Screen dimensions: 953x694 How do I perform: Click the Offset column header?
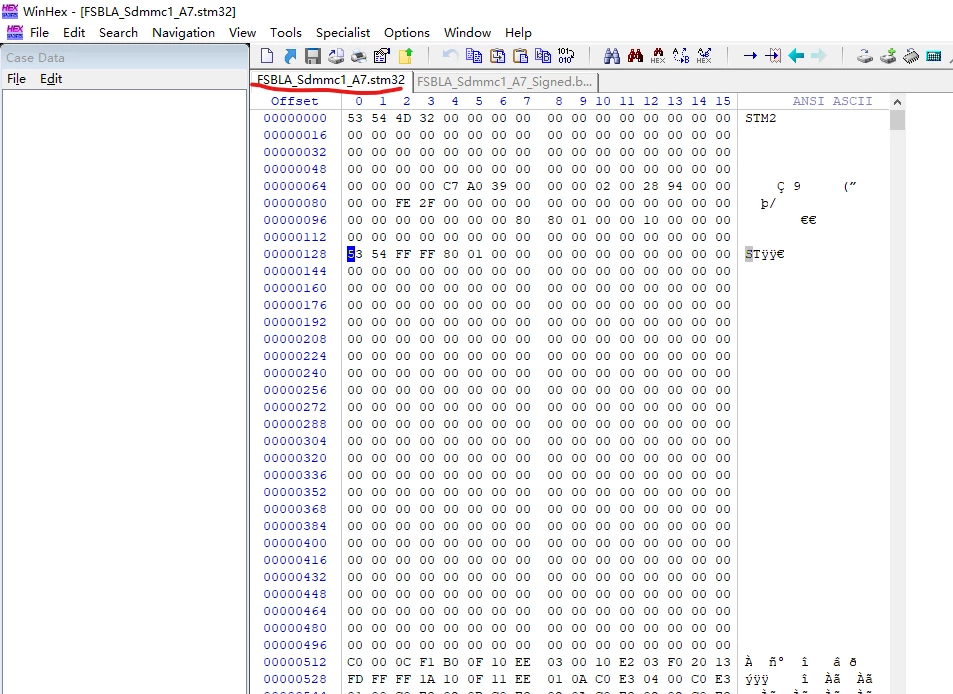coord(295,101)
